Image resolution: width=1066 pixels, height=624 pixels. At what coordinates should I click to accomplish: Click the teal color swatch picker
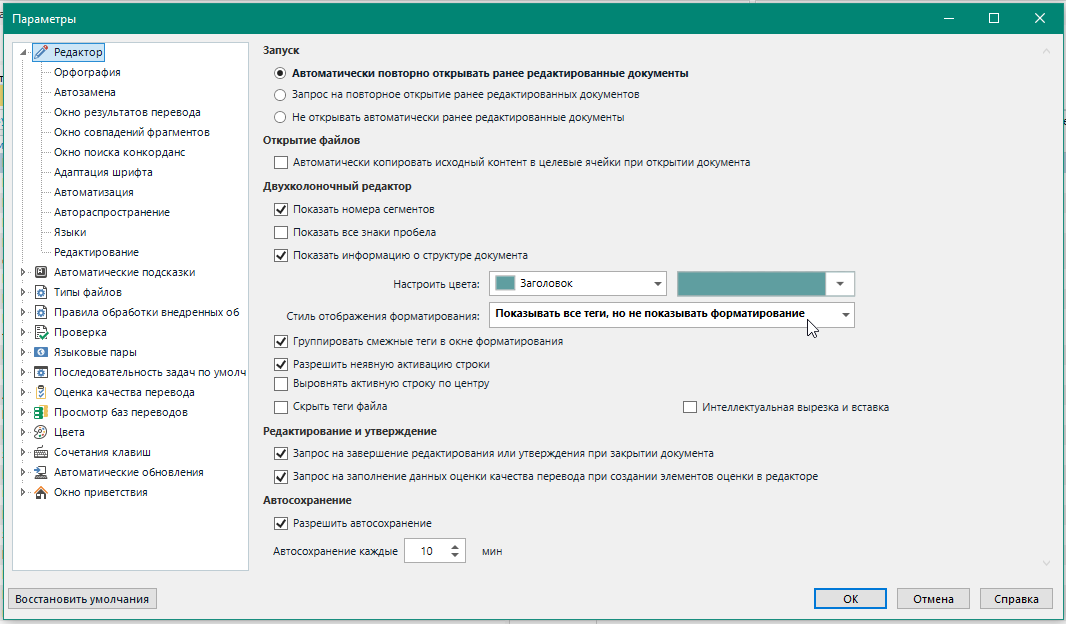point(752,284)
